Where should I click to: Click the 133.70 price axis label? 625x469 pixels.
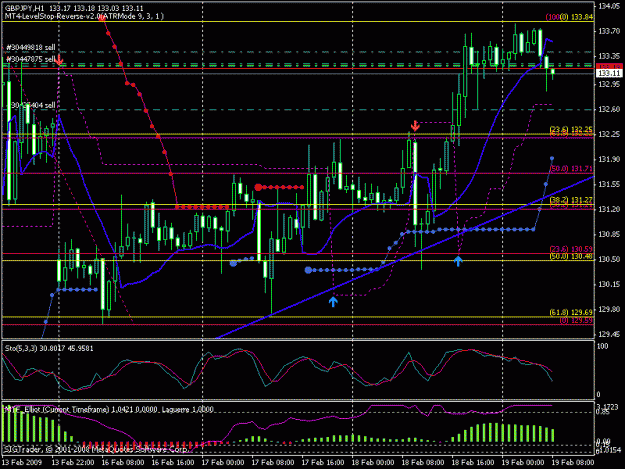609,31
